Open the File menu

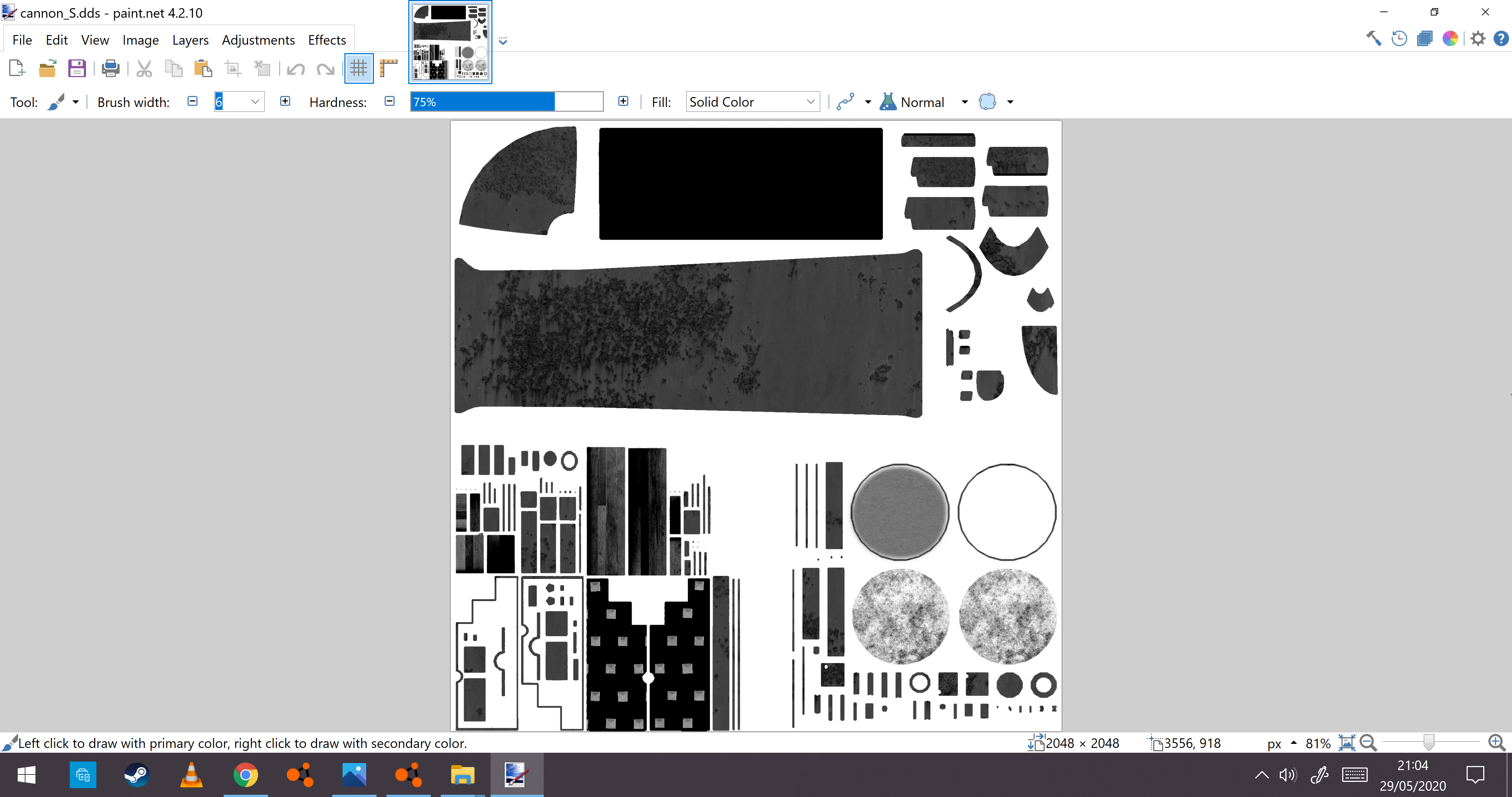tap(22, 40)
